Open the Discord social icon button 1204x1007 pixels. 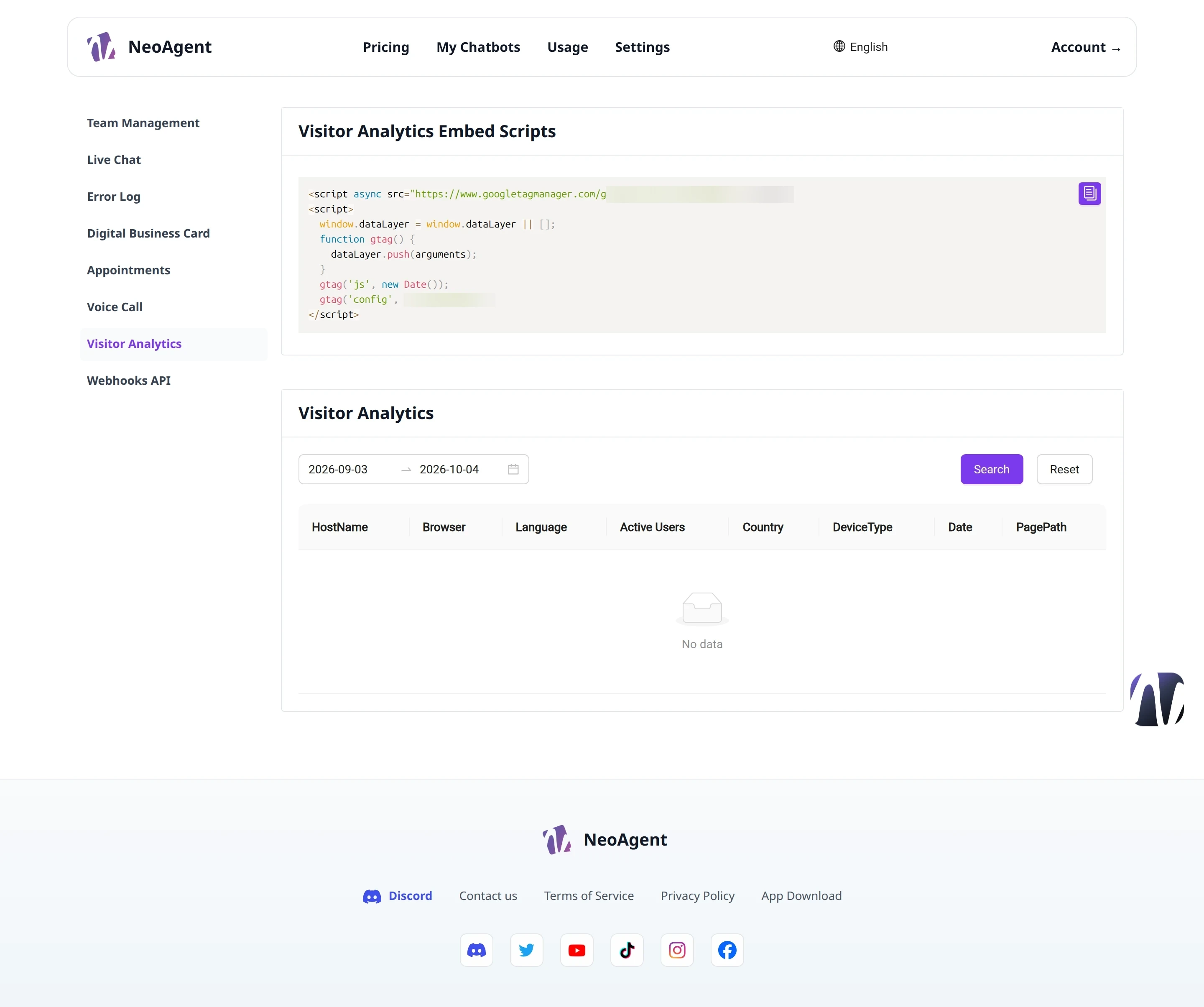click(477, 950)
